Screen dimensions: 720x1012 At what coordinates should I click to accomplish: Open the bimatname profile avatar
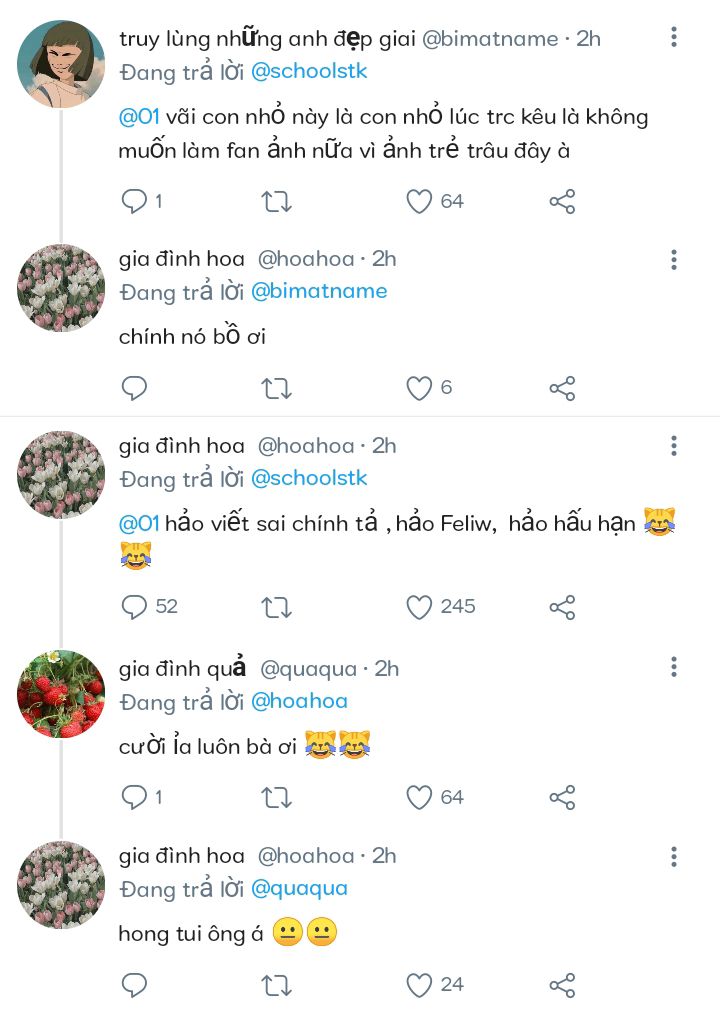[x=61, y=64]
